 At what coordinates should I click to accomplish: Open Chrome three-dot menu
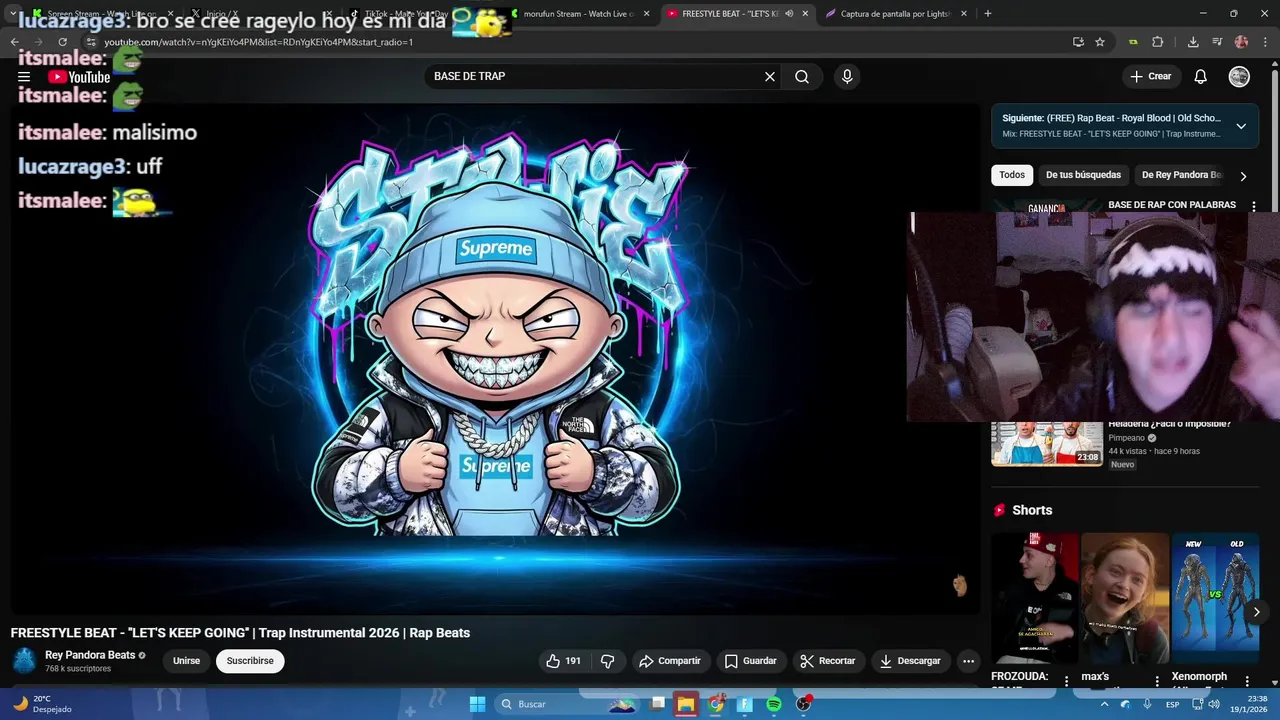pos(1267,42)
